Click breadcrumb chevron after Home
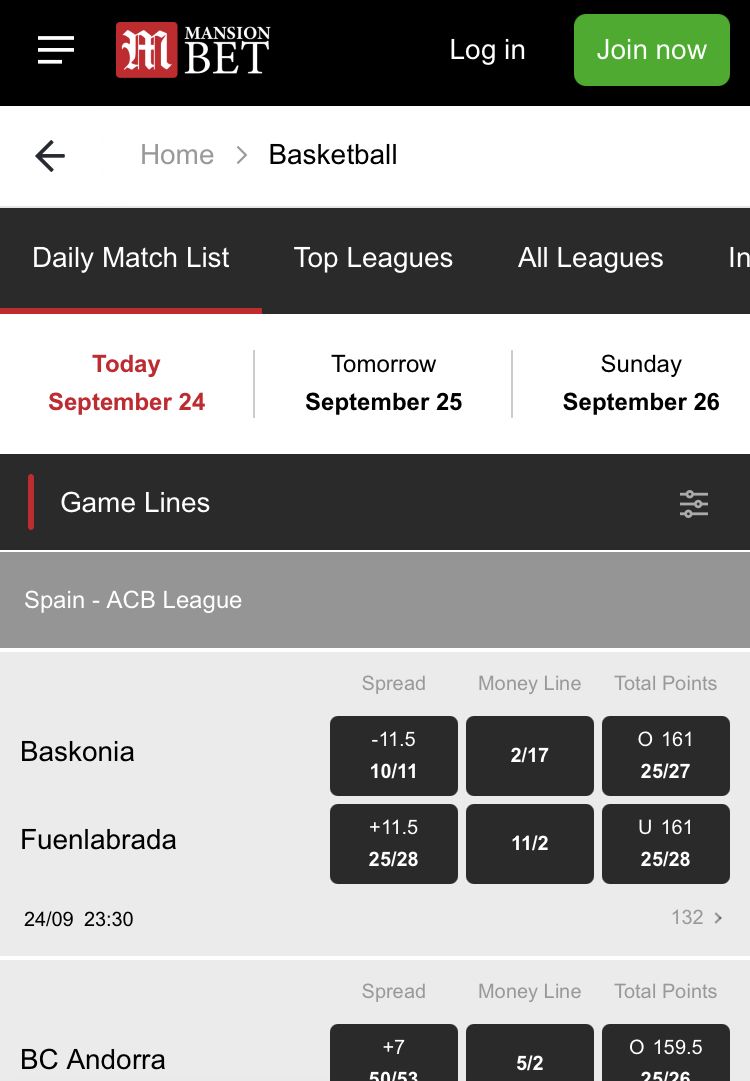 tap(241, 155)
